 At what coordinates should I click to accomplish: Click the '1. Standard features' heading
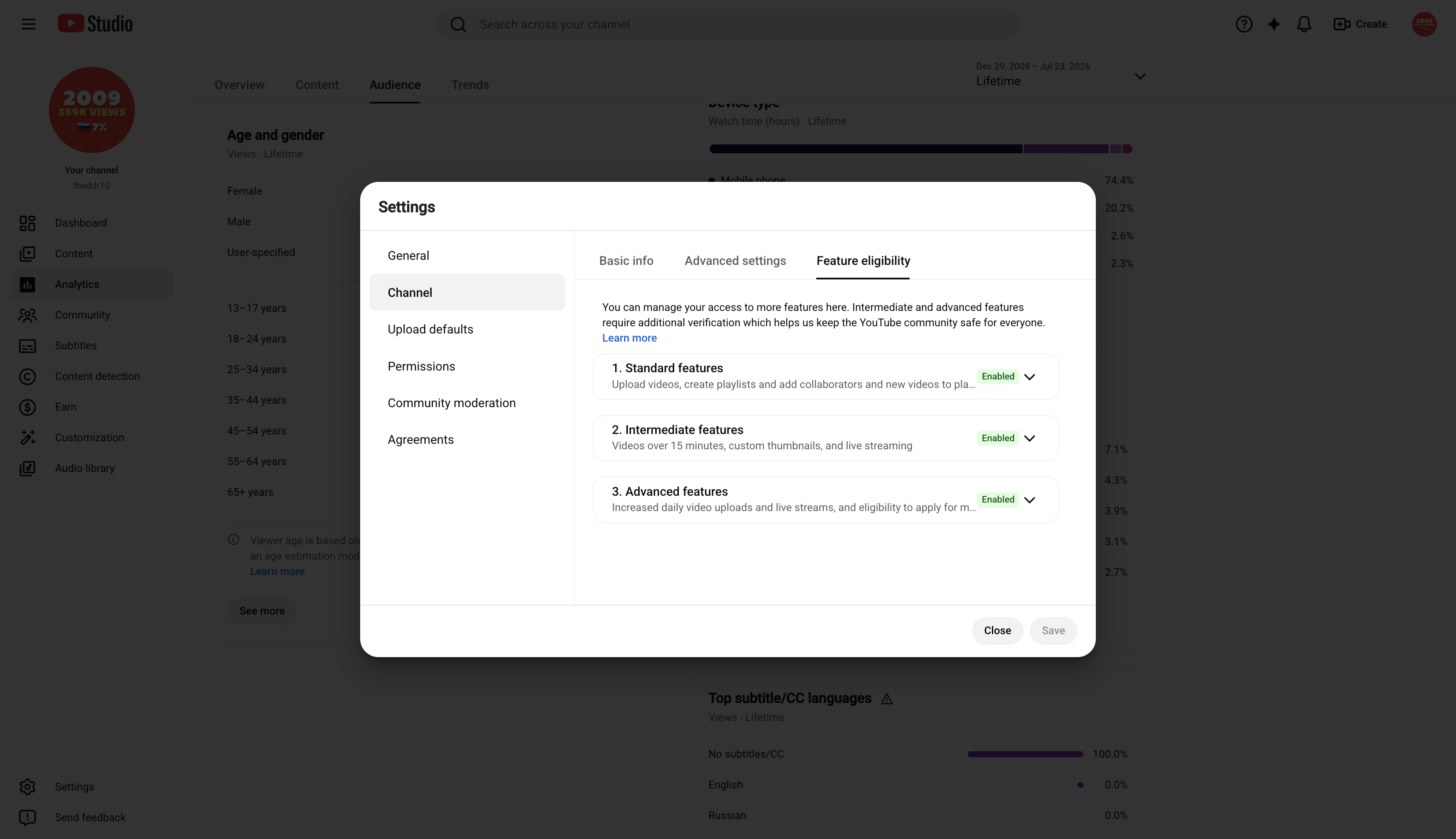pos(667,368)
